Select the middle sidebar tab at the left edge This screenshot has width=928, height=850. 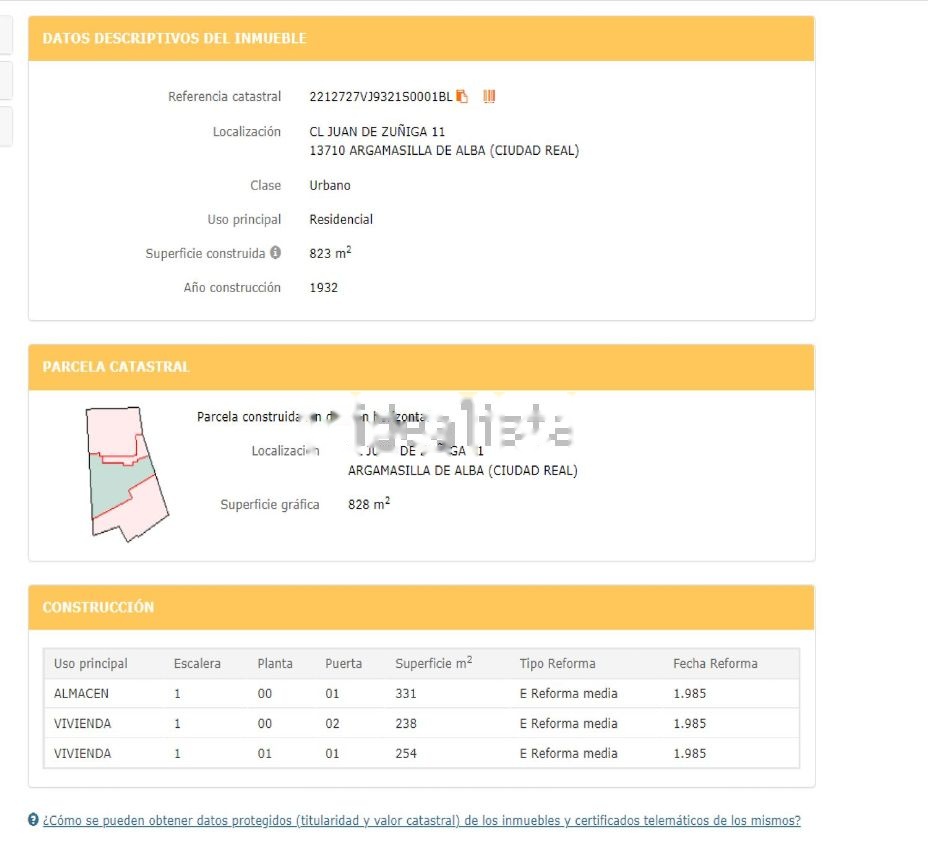tap(5, 80)
